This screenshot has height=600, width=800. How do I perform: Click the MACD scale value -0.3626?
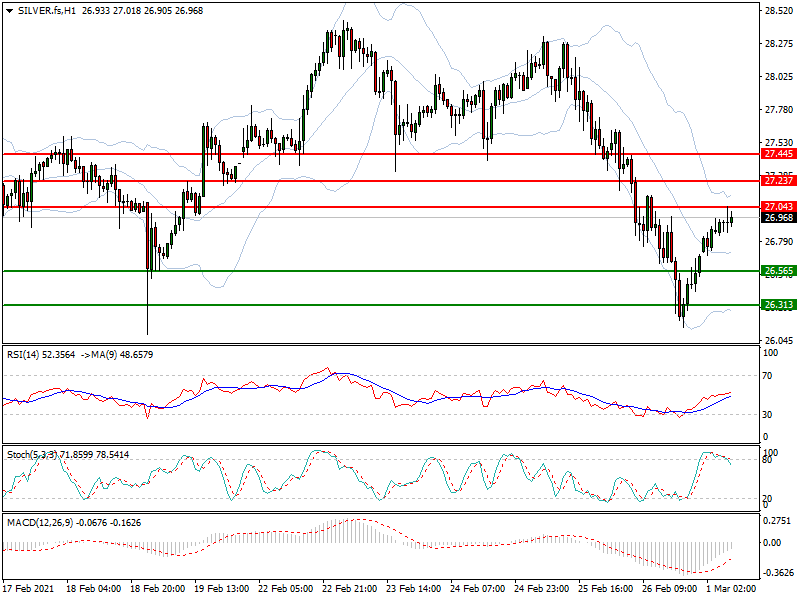coord(779,573)
